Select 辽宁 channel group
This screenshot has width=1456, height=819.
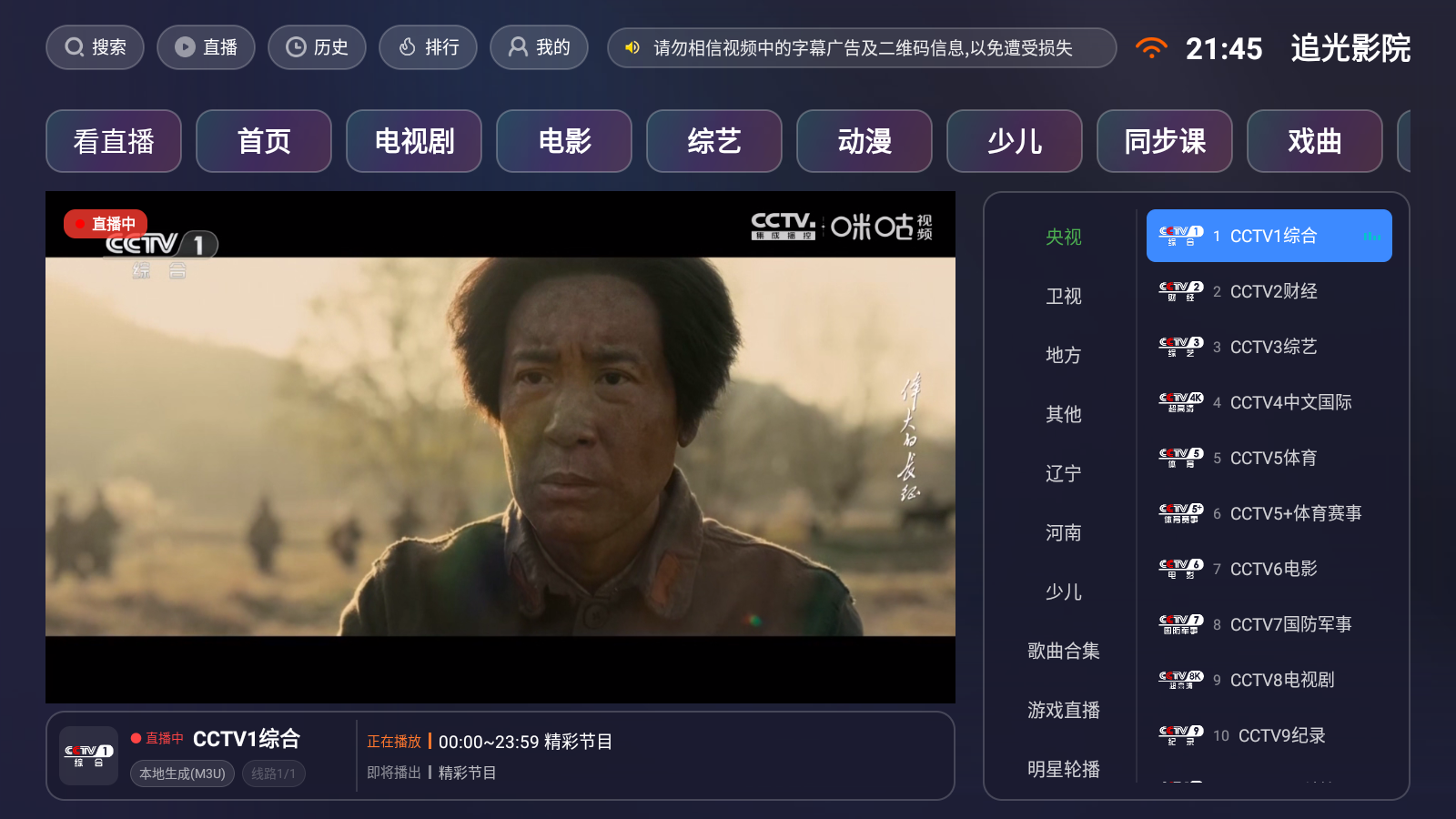(1063, 473)
